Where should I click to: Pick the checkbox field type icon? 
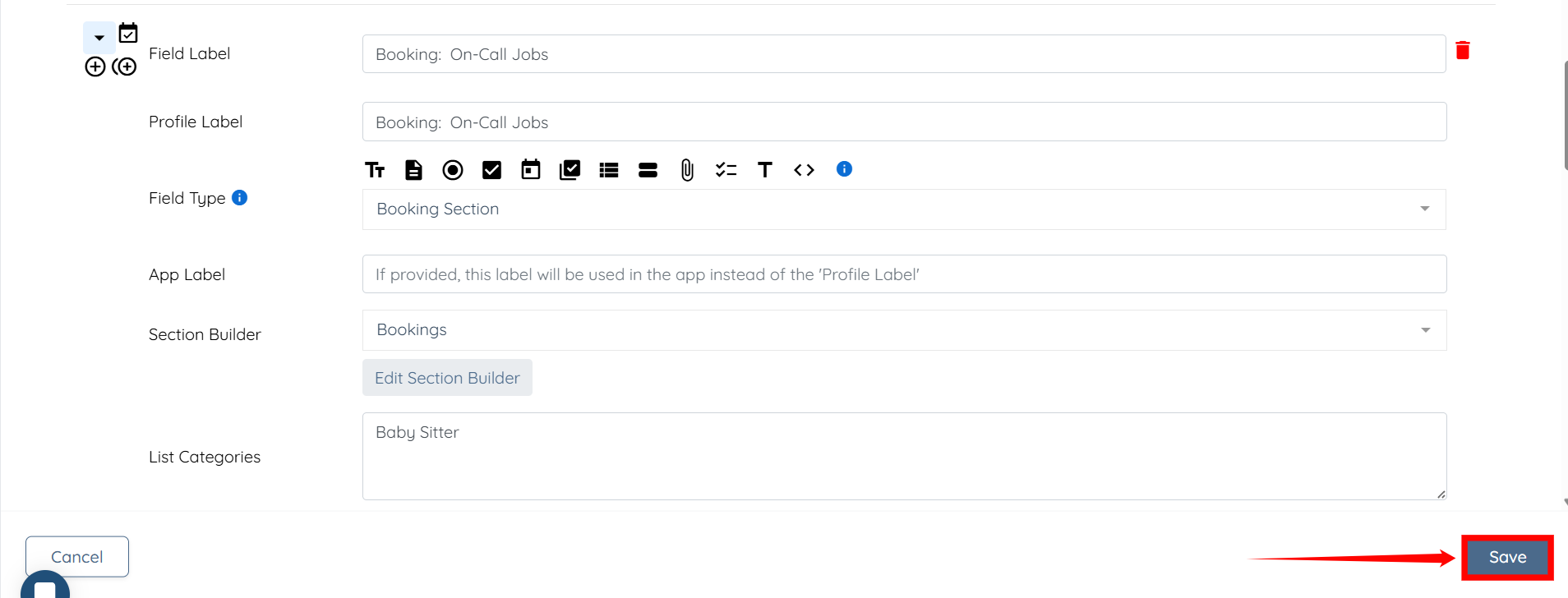tap(491, 170)
